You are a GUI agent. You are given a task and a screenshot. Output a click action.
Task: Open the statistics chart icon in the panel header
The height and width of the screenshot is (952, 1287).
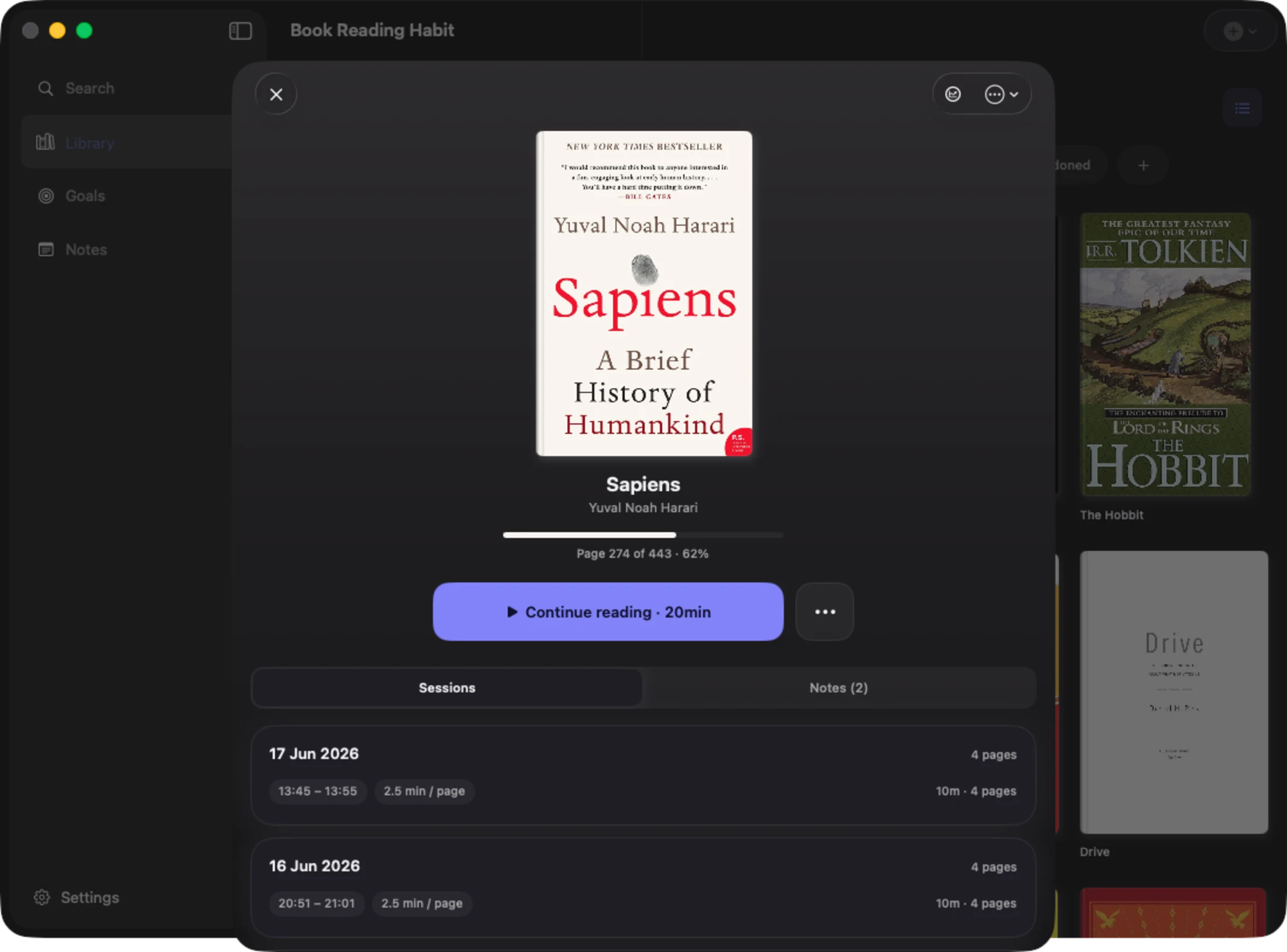pos(953,94)
